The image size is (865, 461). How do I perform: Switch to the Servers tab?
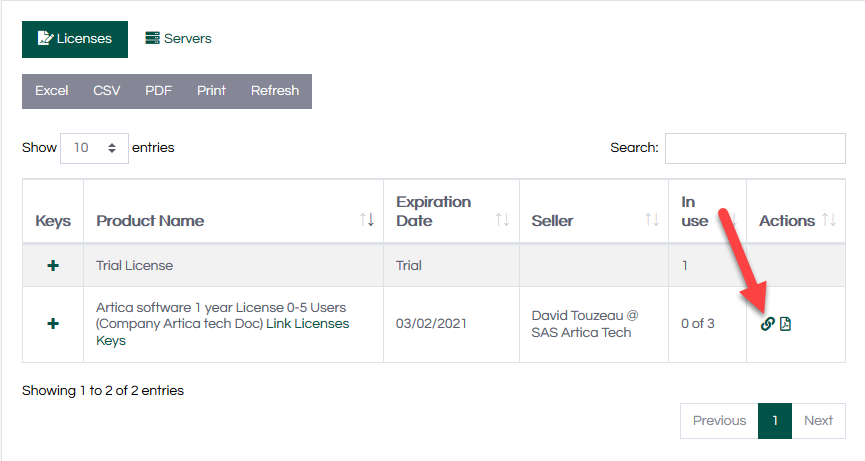(x=178, y=38)
